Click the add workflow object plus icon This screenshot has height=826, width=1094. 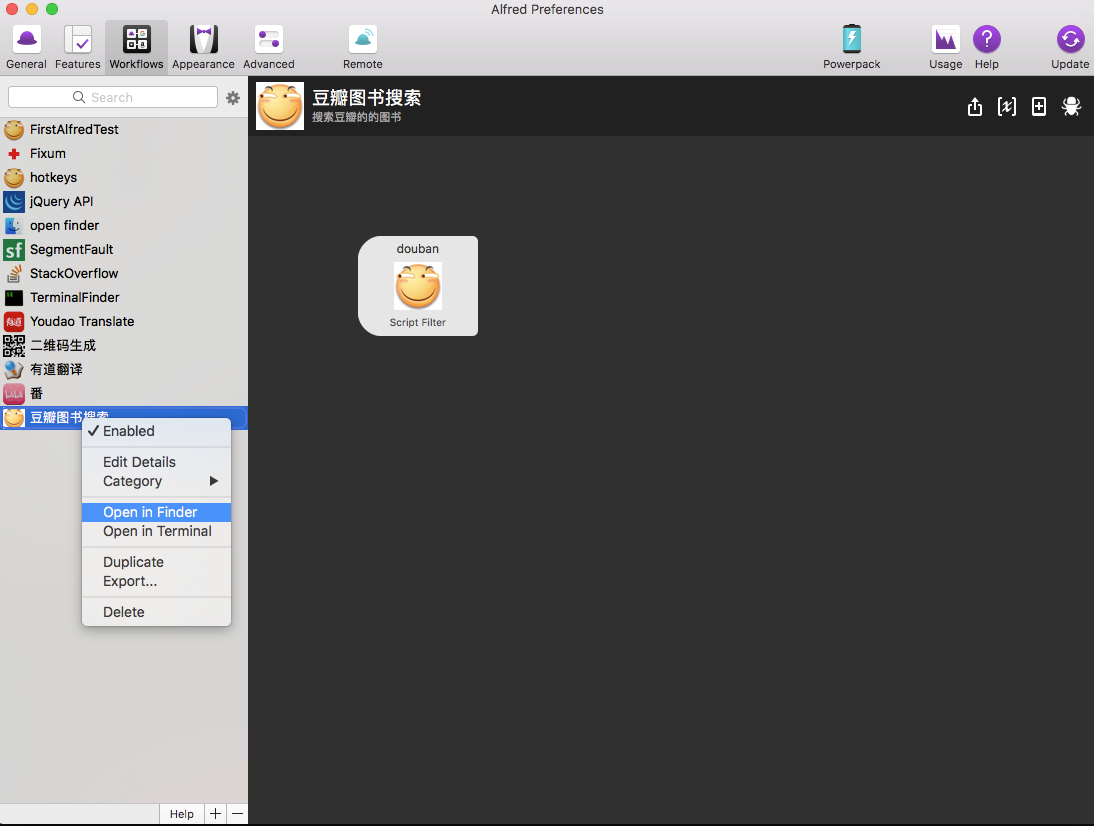coord(1039,106)
